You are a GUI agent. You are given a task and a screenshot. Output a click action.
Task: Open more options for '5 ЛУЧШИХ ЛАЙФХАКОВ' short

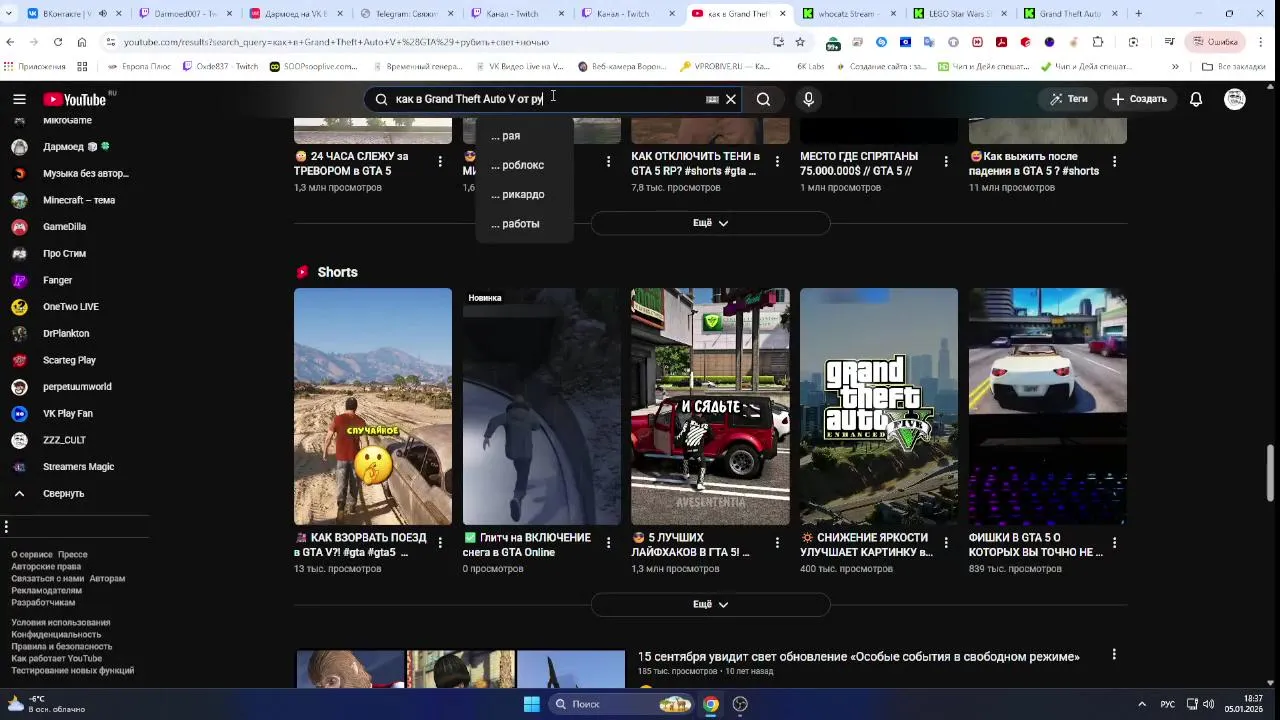[777, 543]
